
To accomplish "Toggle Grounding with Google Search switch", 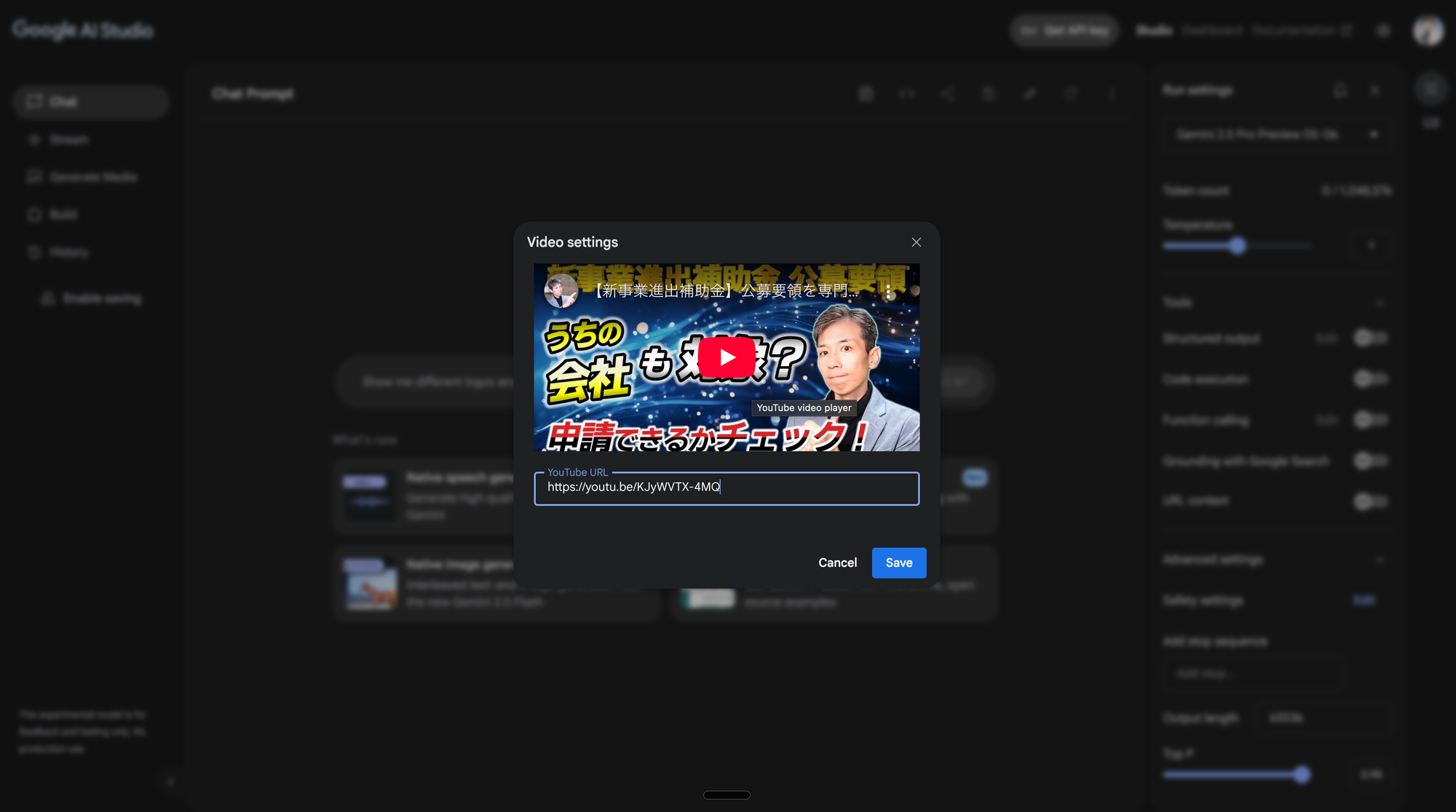I will point(1370,461).
